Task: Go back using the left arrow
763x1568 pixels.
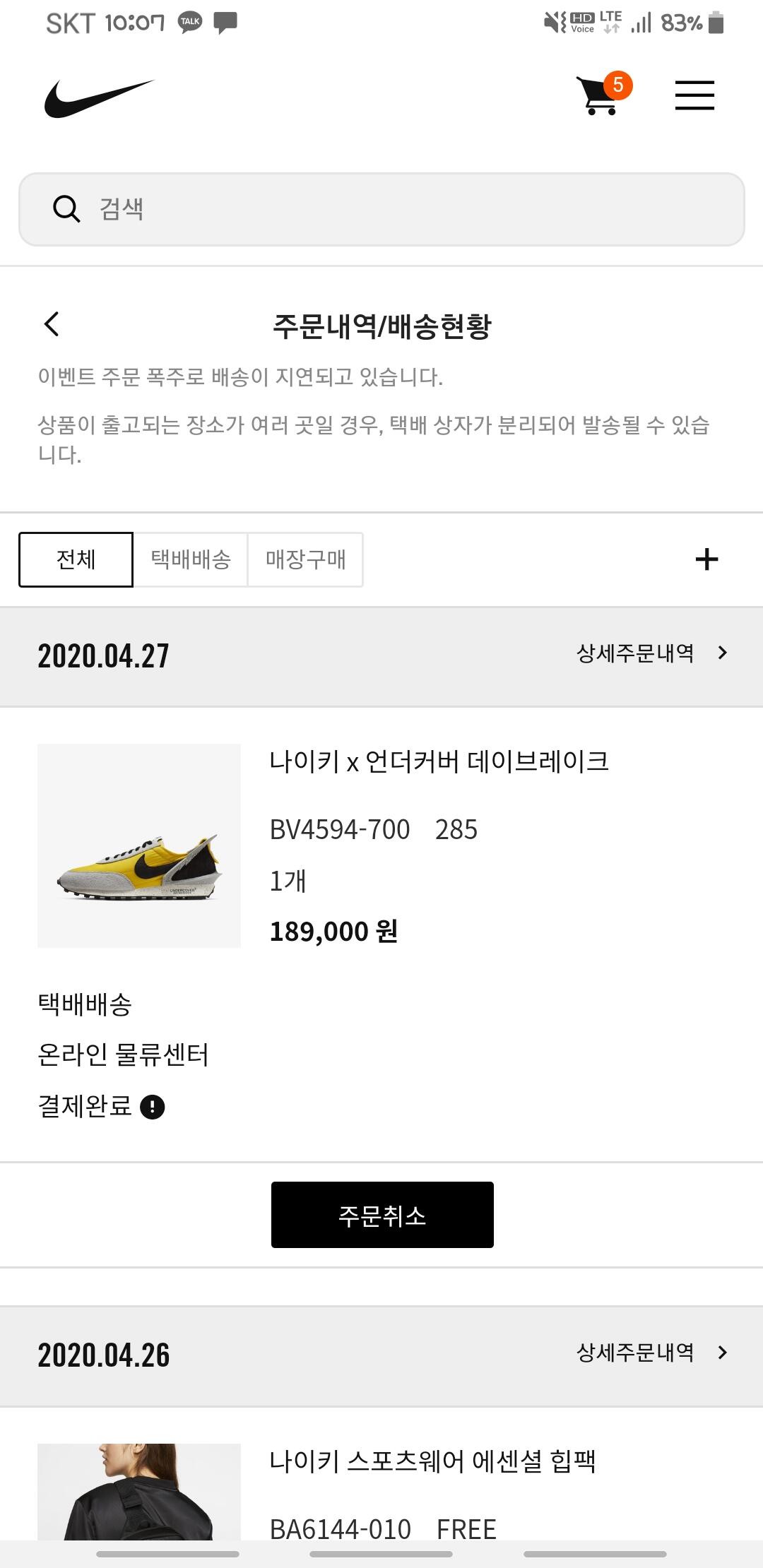Action: tap(52, 324)
